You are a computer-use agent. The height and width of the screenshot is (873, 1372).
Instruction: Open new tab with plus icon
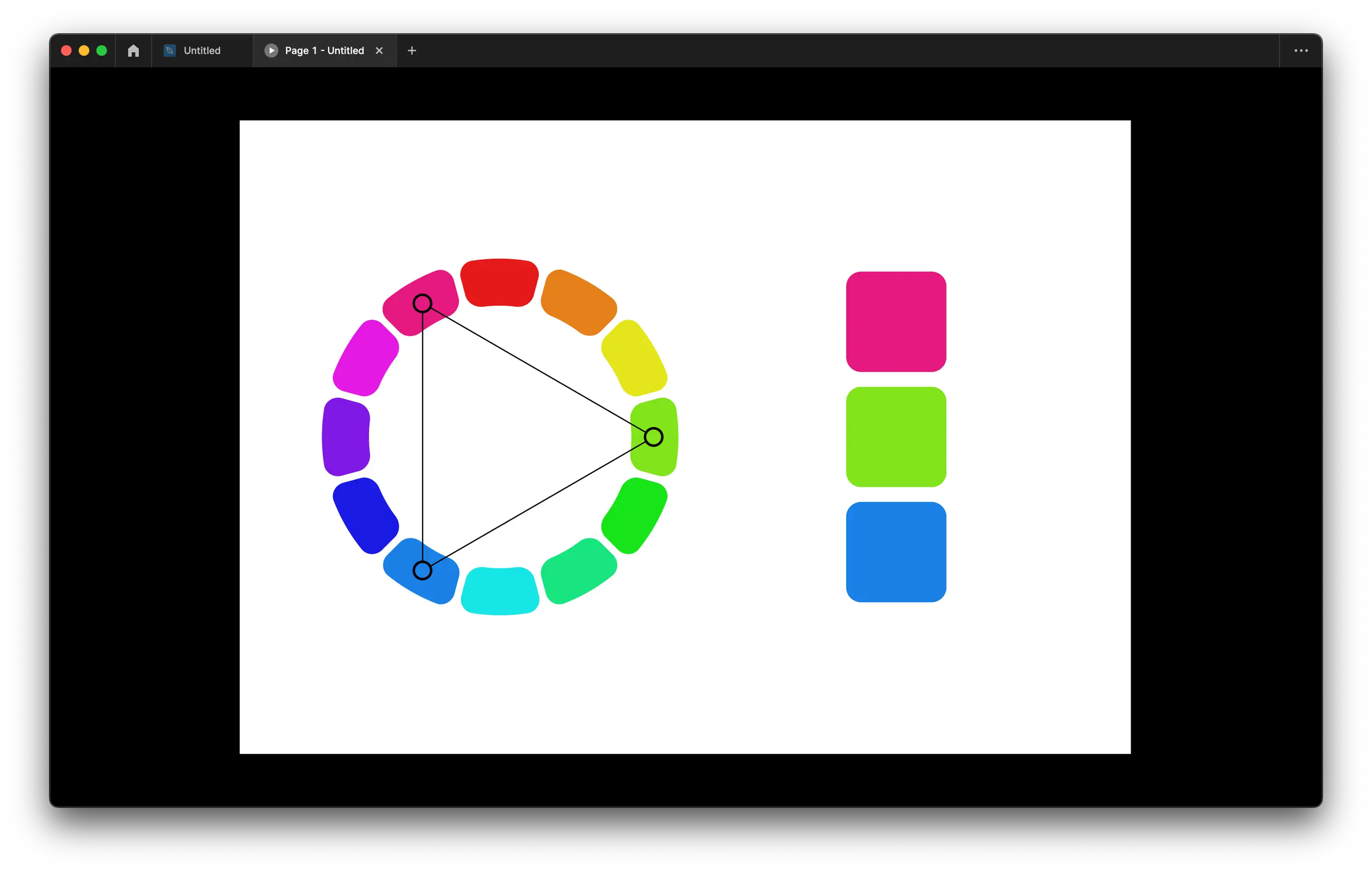[x=412, y=51]
